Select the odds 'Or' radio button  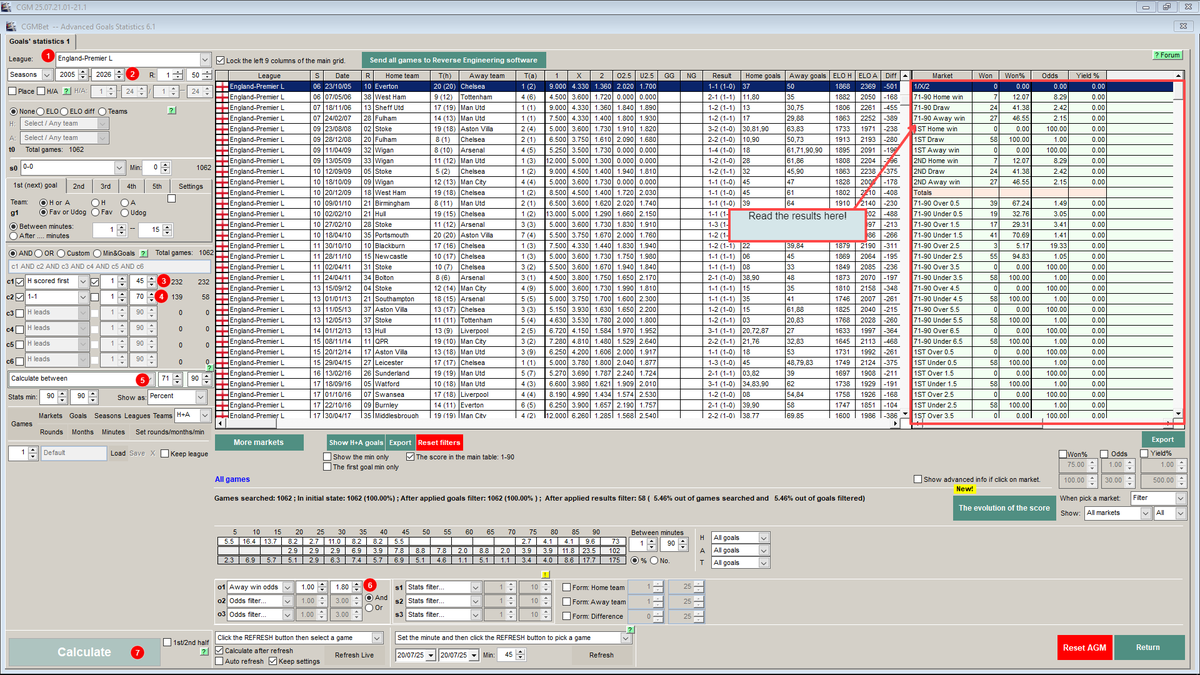pos(368,606)
